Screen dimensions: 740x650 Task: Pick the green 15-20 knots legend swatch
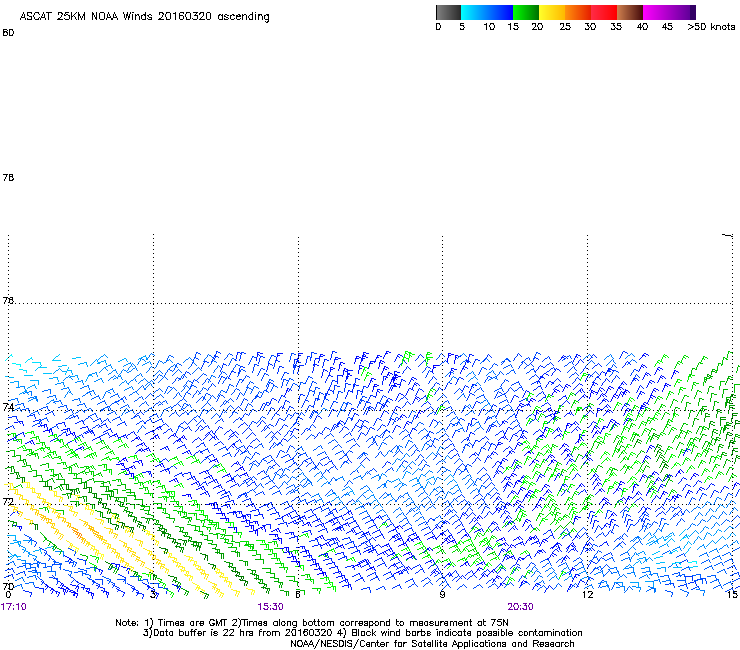pos(526,12)
